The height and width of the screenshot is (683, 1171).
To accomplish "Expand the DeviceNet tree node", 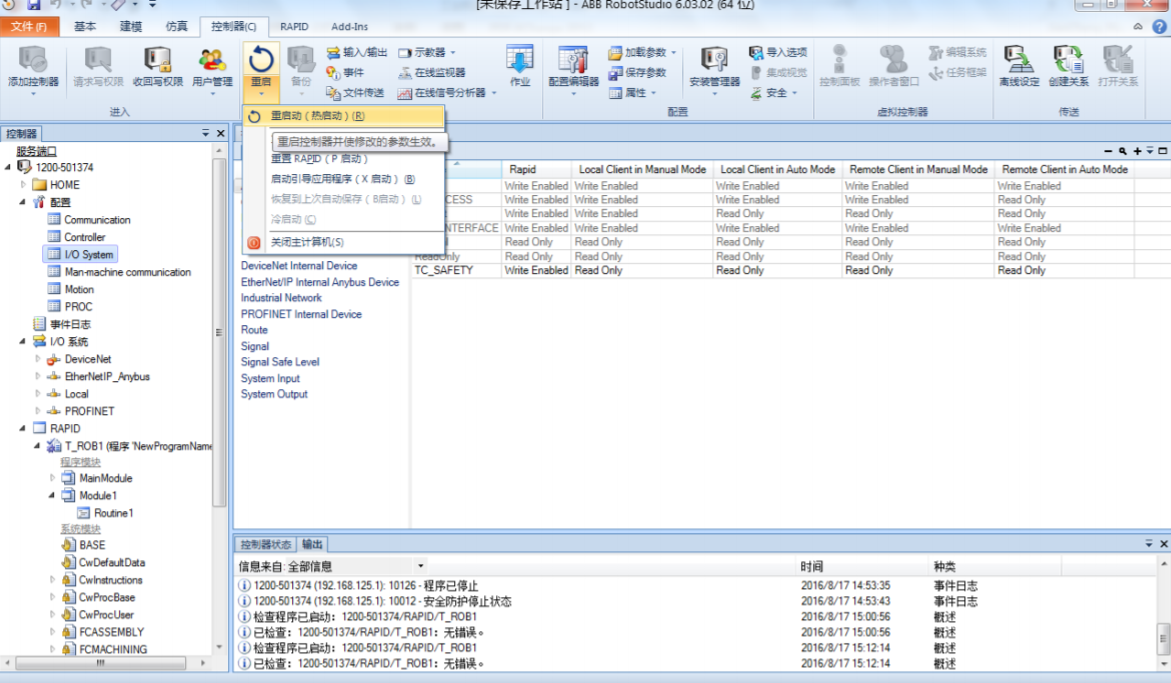I will pos(38,359).
